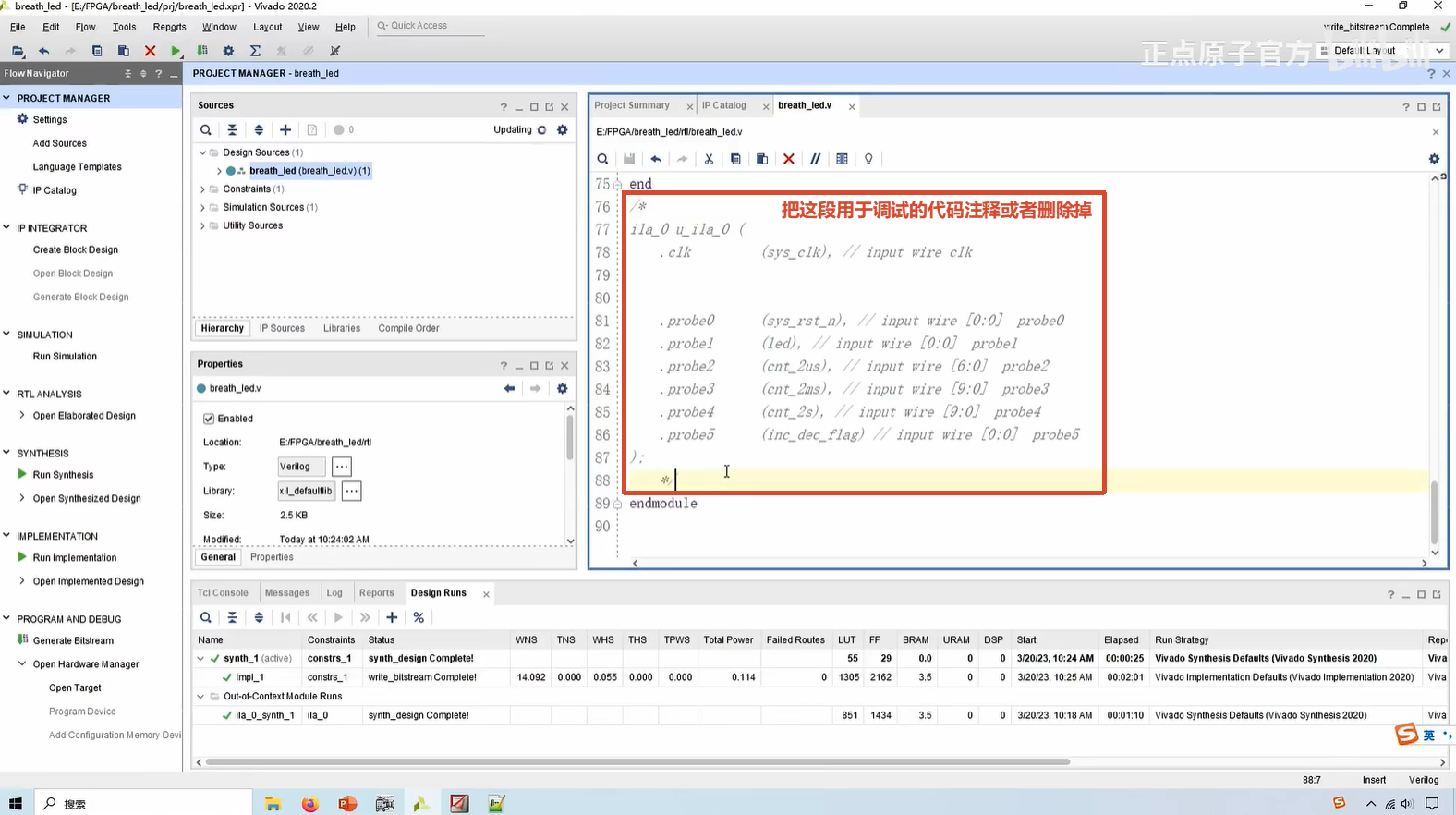Toggle line comments with the // icon

(x=815, y=159)
